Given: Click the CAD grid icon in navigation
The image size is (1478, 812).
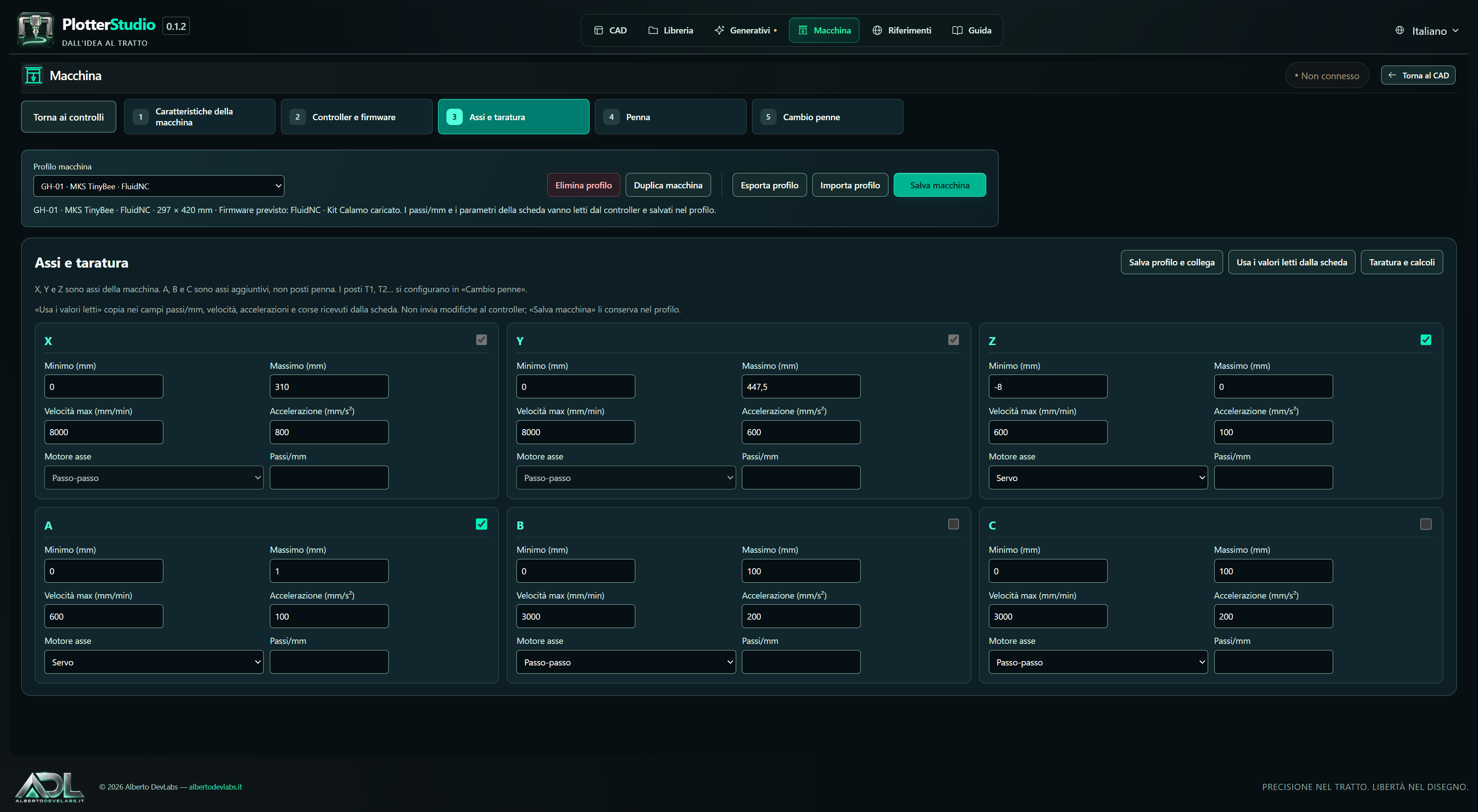Looking at the screenshot, I should (598, 30).
